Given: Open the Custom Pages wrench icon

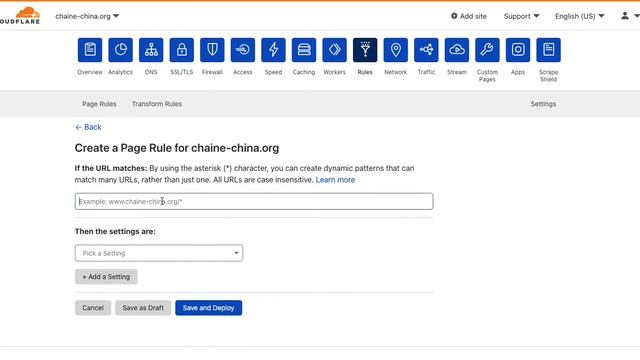Looking at the screenshot, I should 487,50.
